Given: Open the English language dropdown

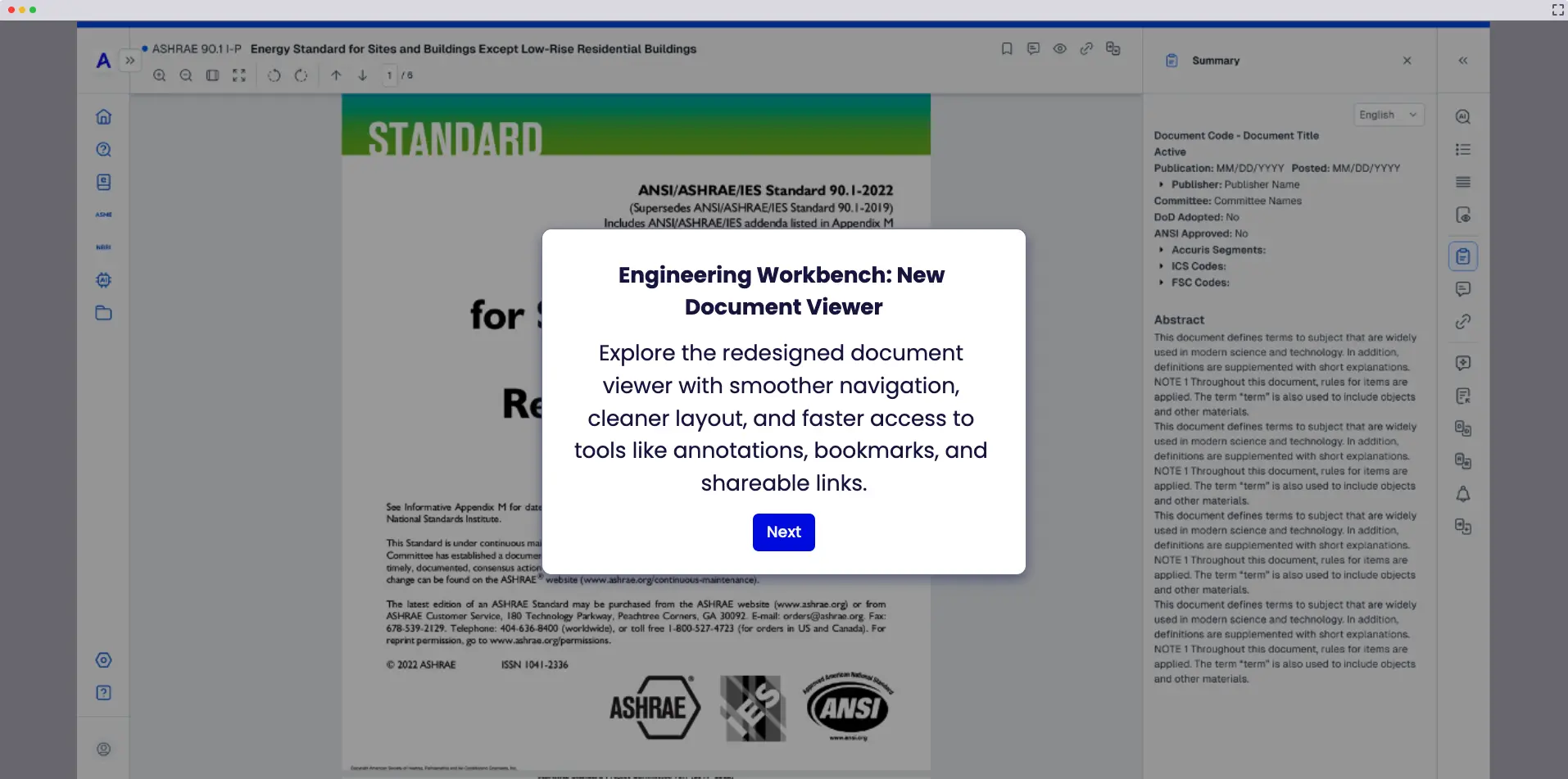Looking at the screenshot, I should click(1389, 115).
